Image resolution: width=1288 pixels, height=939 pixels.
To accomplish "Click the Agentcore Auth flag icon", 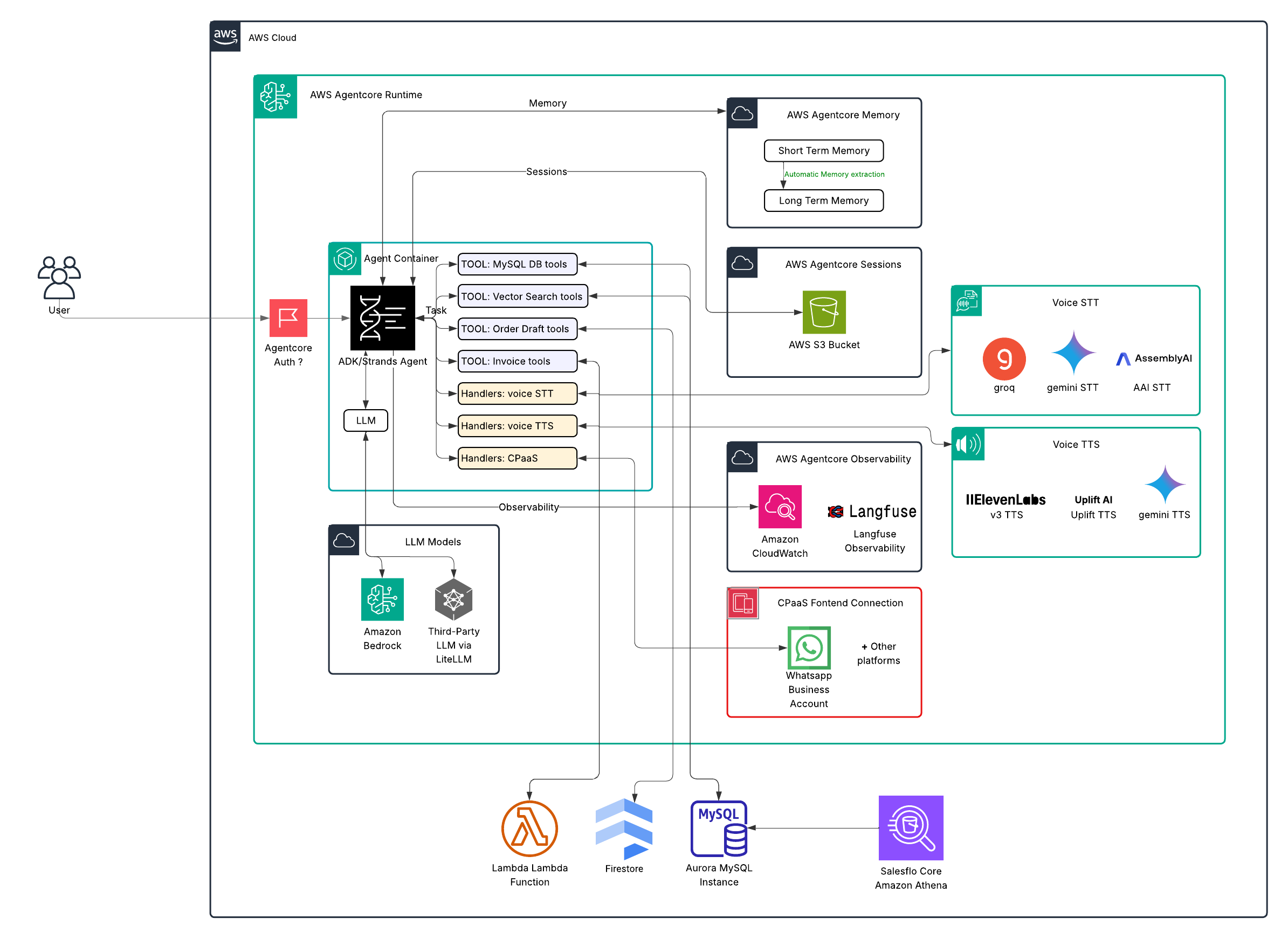I will 288,317.
